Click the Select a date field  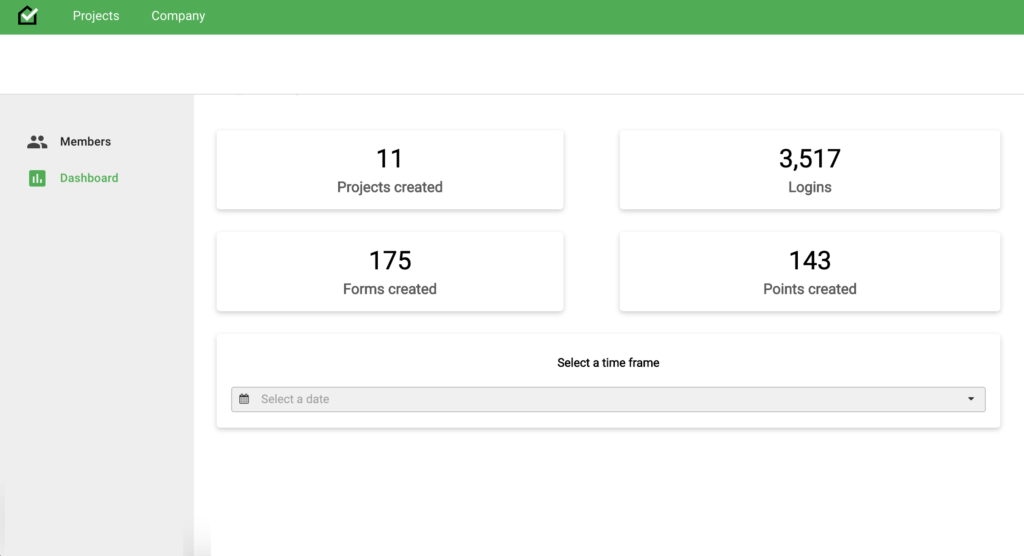[608, 399]
